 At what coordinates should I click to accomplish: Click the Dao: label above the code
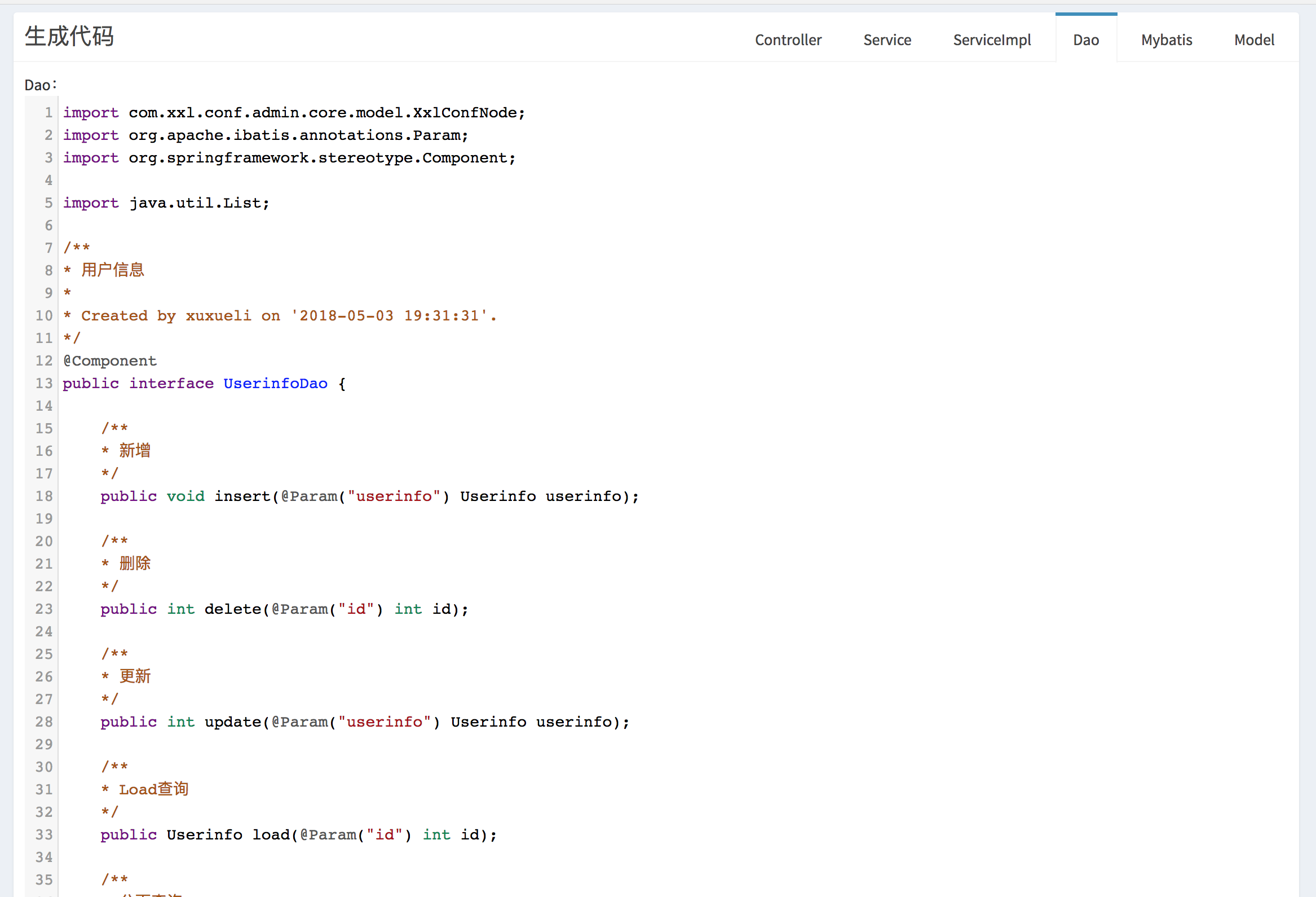pos(40,85)
